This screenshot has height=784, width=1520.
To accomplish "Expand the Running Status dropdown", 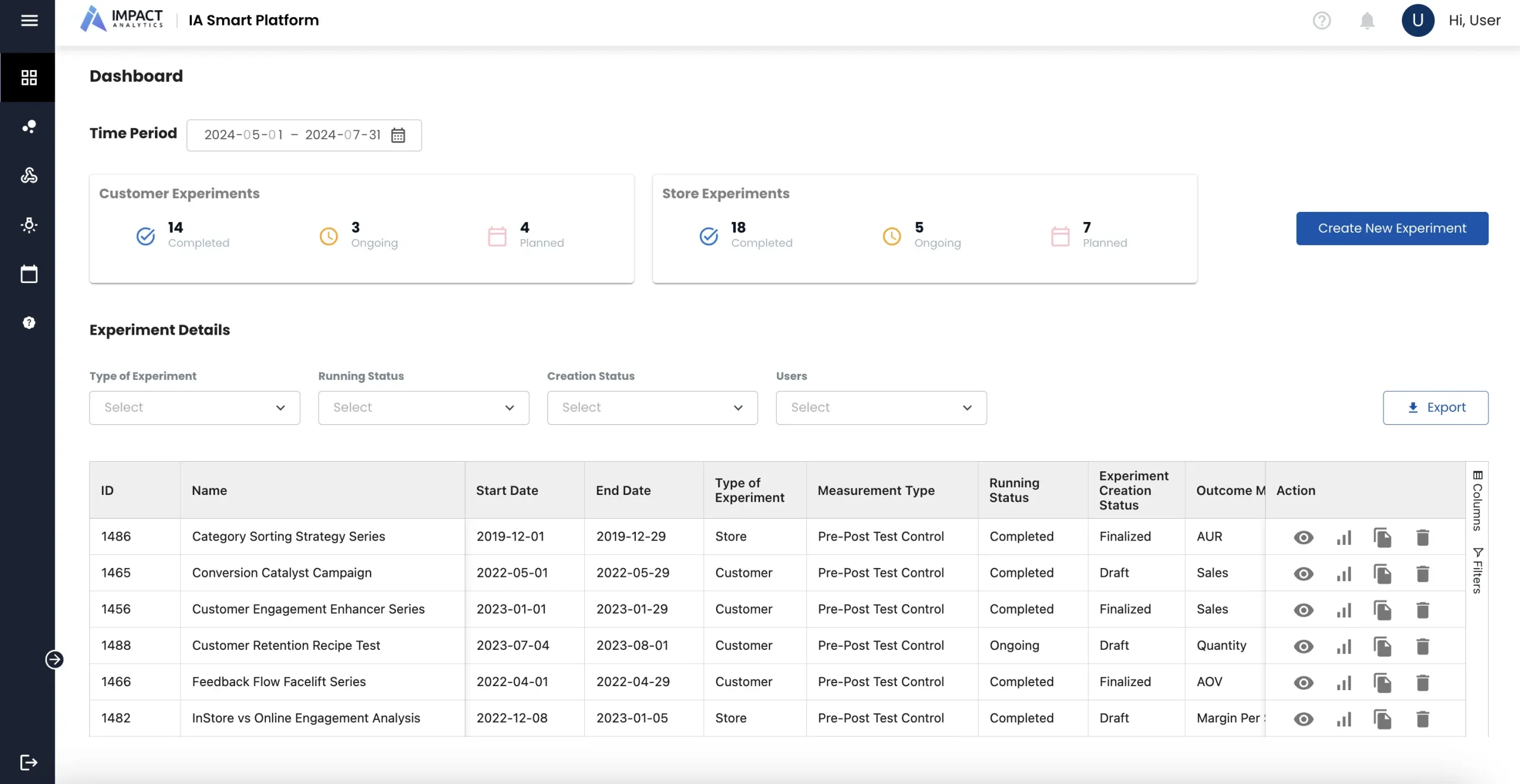I will [x=423, y=408].
